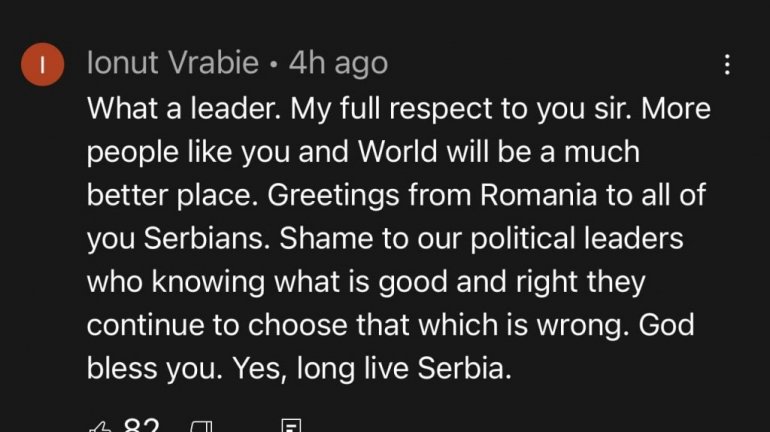This screenshot has width=770, height=432.
Task: Open replies using the reply icon
Action: 291,428
